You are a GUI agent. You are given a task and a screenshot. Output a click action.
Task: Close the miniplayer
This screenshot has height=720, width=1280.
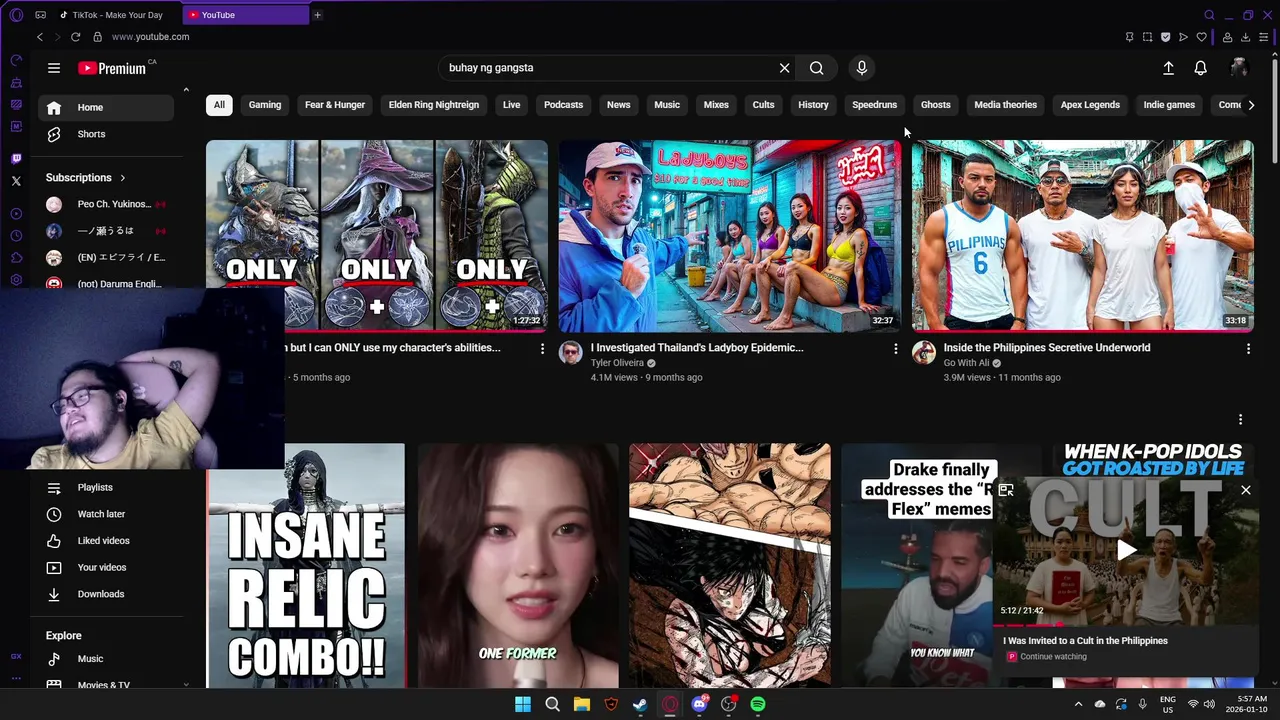pos(1246,490)
